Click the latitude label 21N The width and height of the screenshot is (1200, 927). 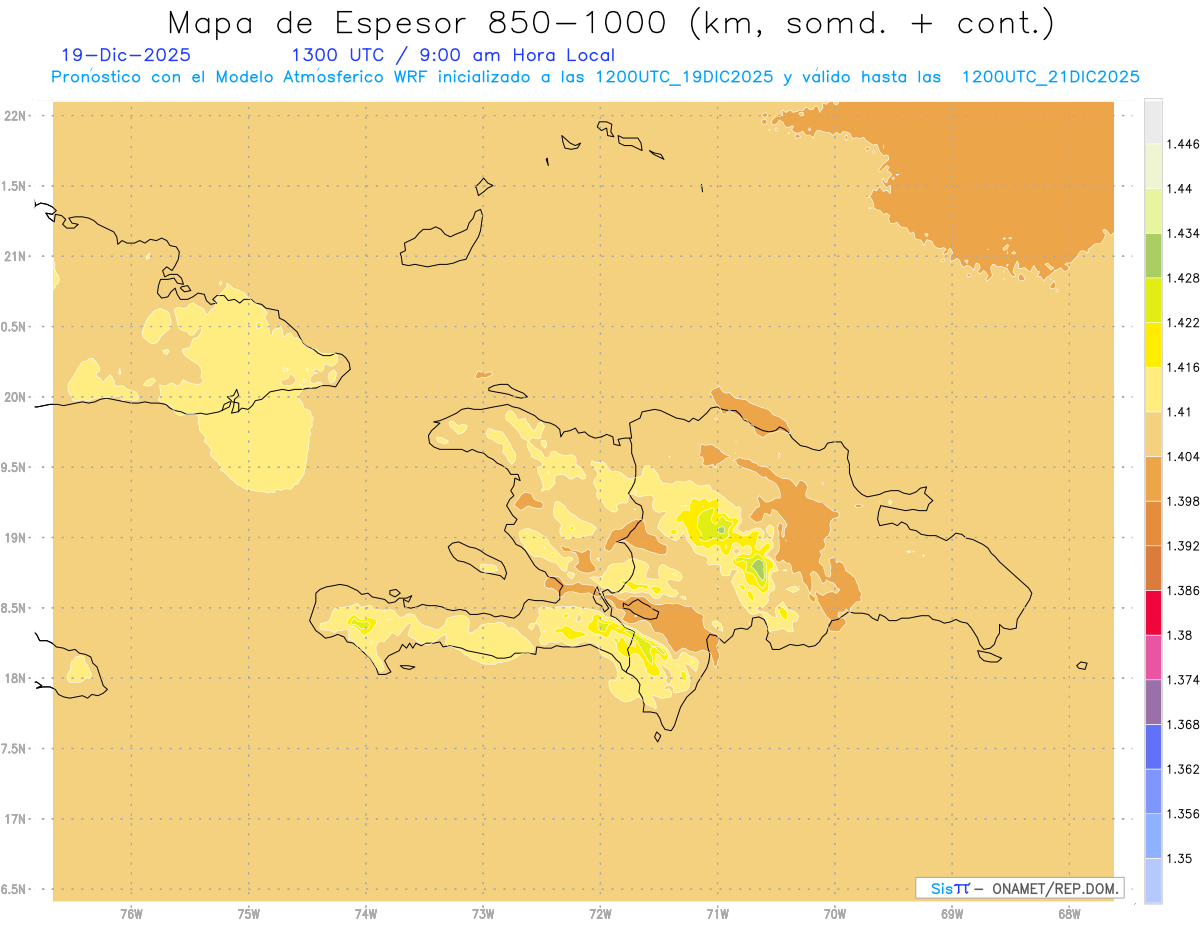point(15,256)
